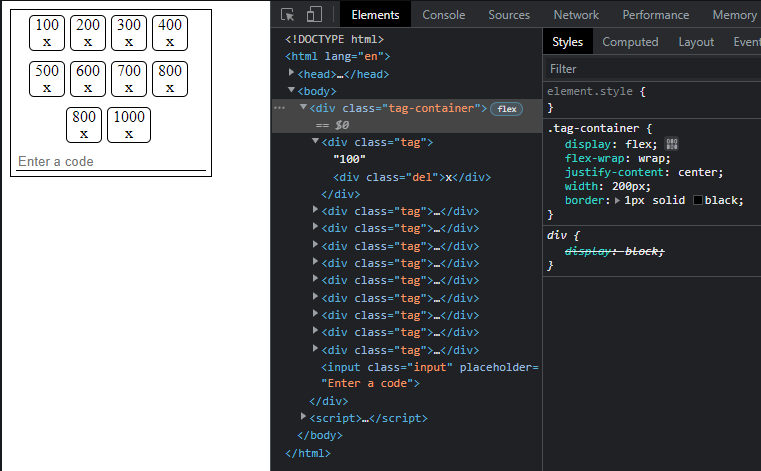Collapse the tag-container div node
Image resolution: width=761 pixels, height=471 pixels.
[x=303, y=107]
